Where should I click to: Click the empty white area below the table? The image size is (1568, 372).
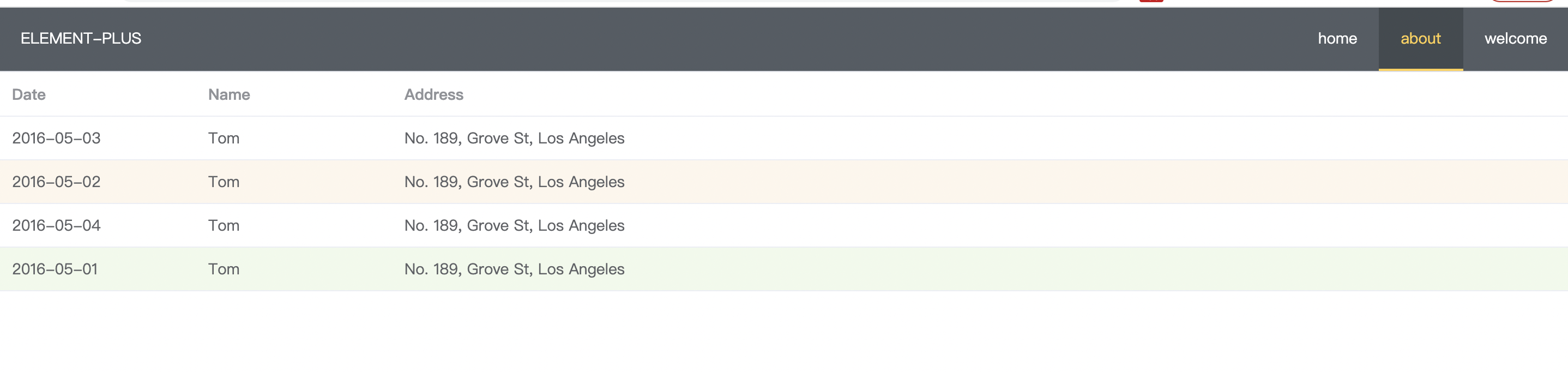coord(784,334)
